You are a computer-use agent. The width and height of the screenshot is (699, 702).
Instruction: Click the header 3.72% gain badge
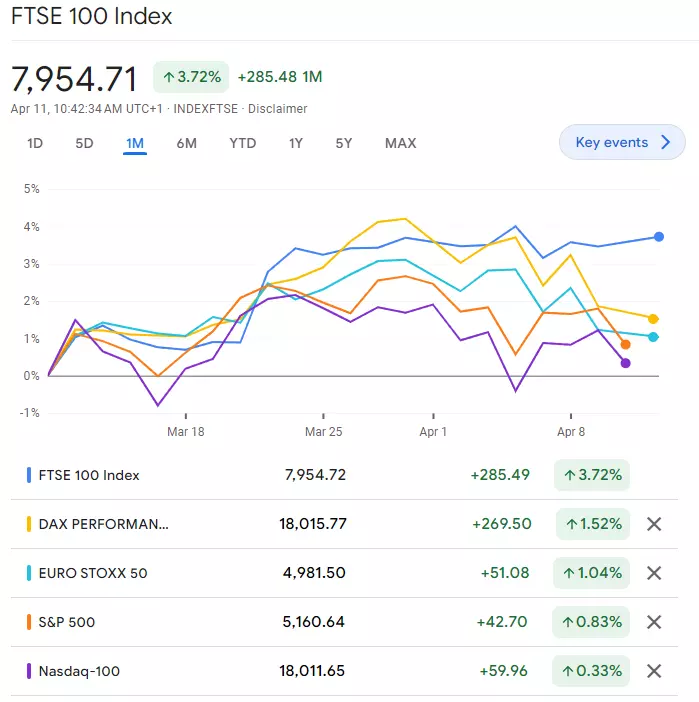pyautogui.click(x=191, y=77)
